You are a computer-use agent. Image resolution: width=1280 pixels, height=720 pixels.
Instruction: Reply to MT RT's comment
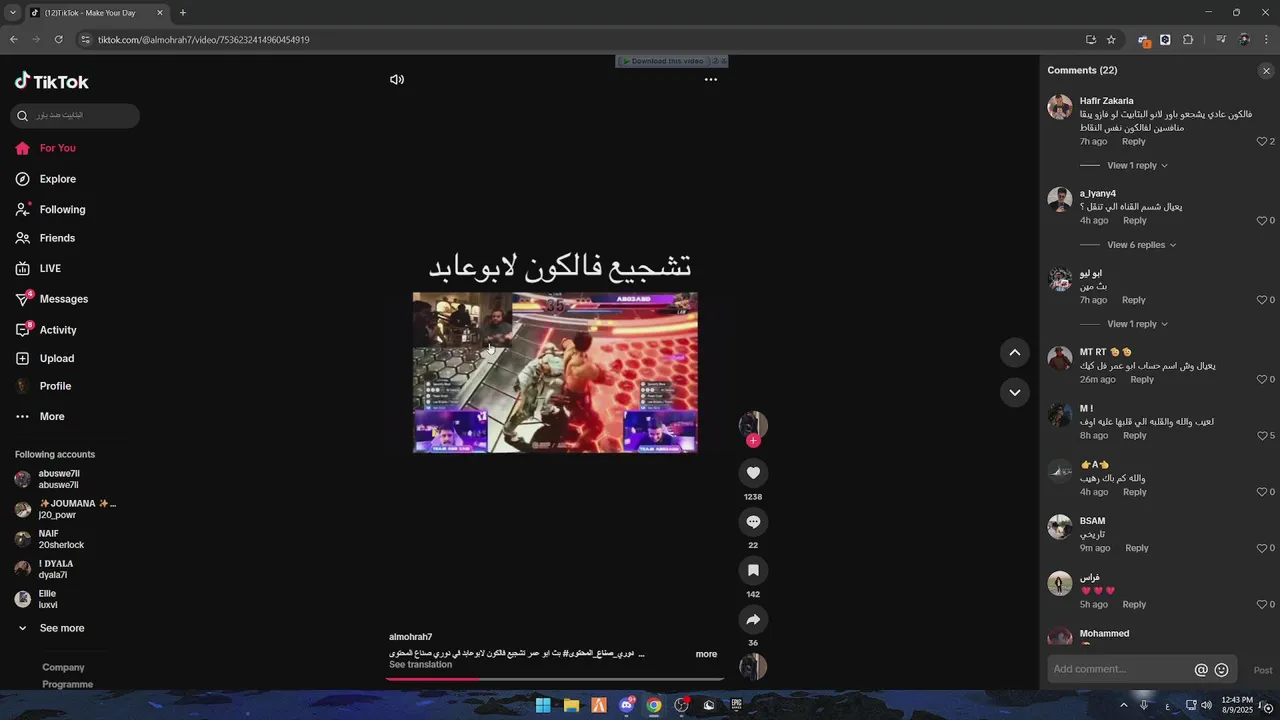pos(1141,379)
